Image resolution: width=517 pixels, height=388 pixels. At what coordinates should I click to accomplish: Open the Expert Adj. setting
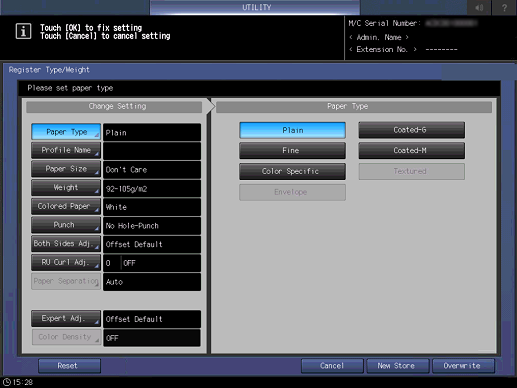click(x=66, y=318)
